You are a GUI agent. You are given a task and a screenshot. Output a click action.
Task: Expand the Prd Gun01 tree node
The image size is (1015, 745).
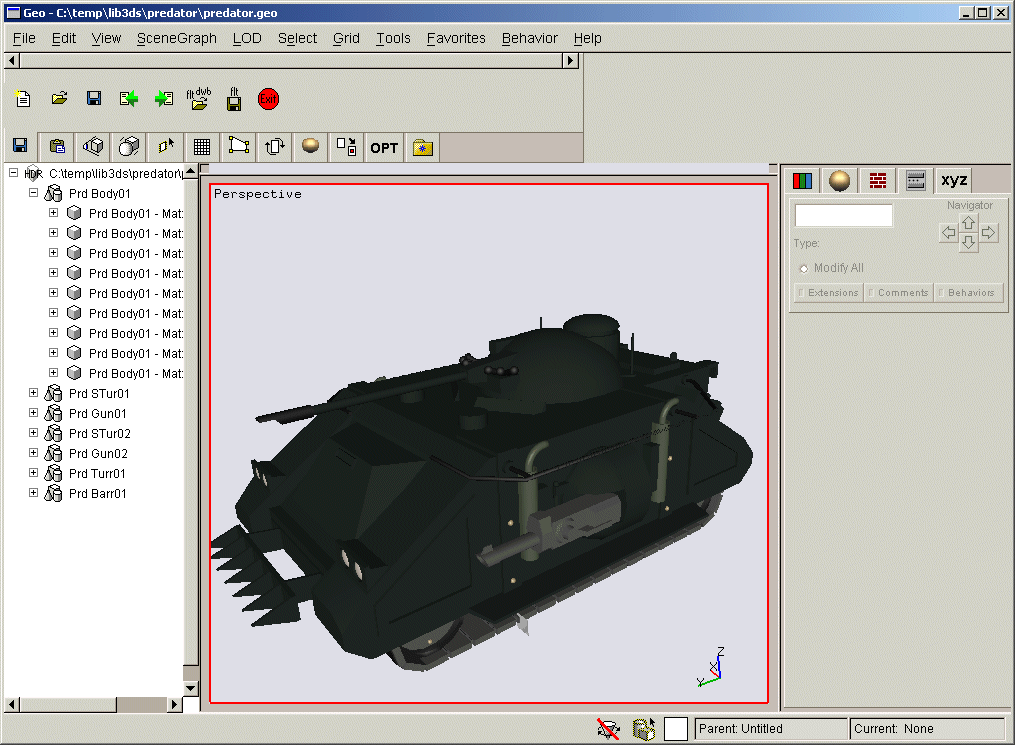(x=33, y=413)
